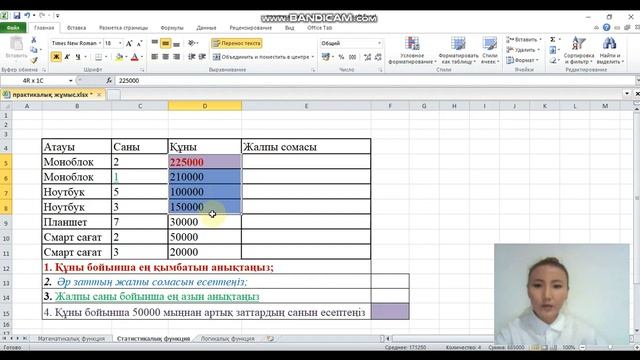Open Найти и выделить dropdown
Image resolution: width=640 pixels, height=360 pixels.
click(610, 50)
